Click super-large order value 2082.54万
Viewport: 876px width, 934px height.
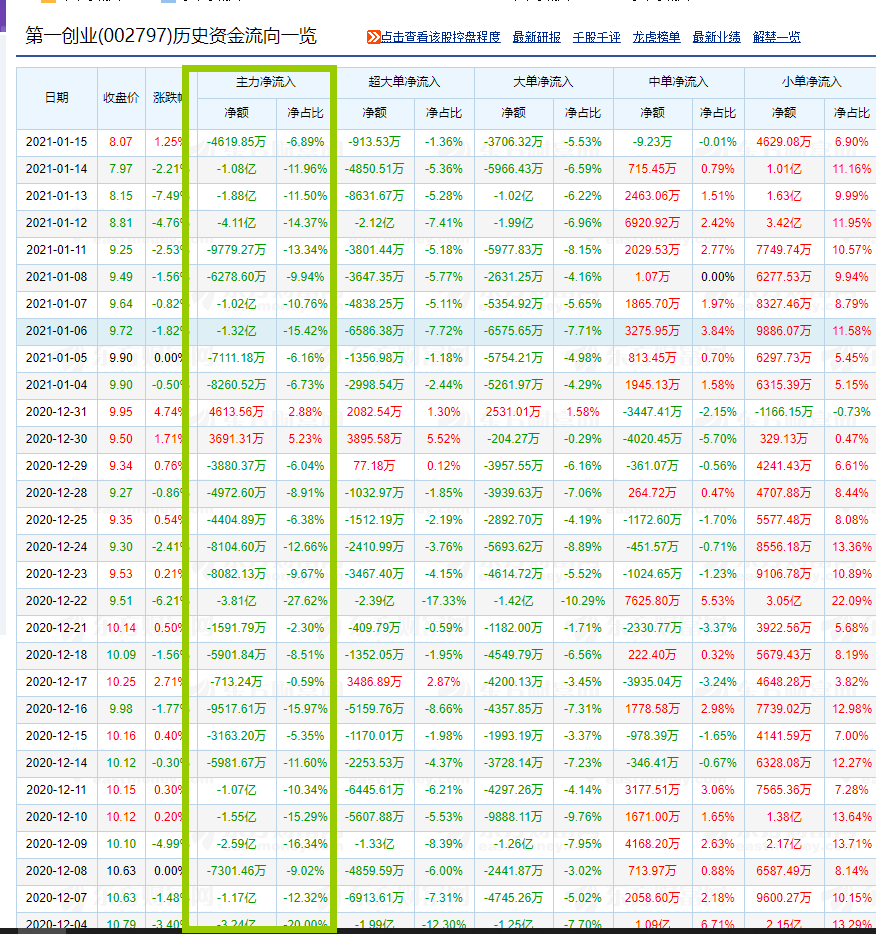point(375,412)
